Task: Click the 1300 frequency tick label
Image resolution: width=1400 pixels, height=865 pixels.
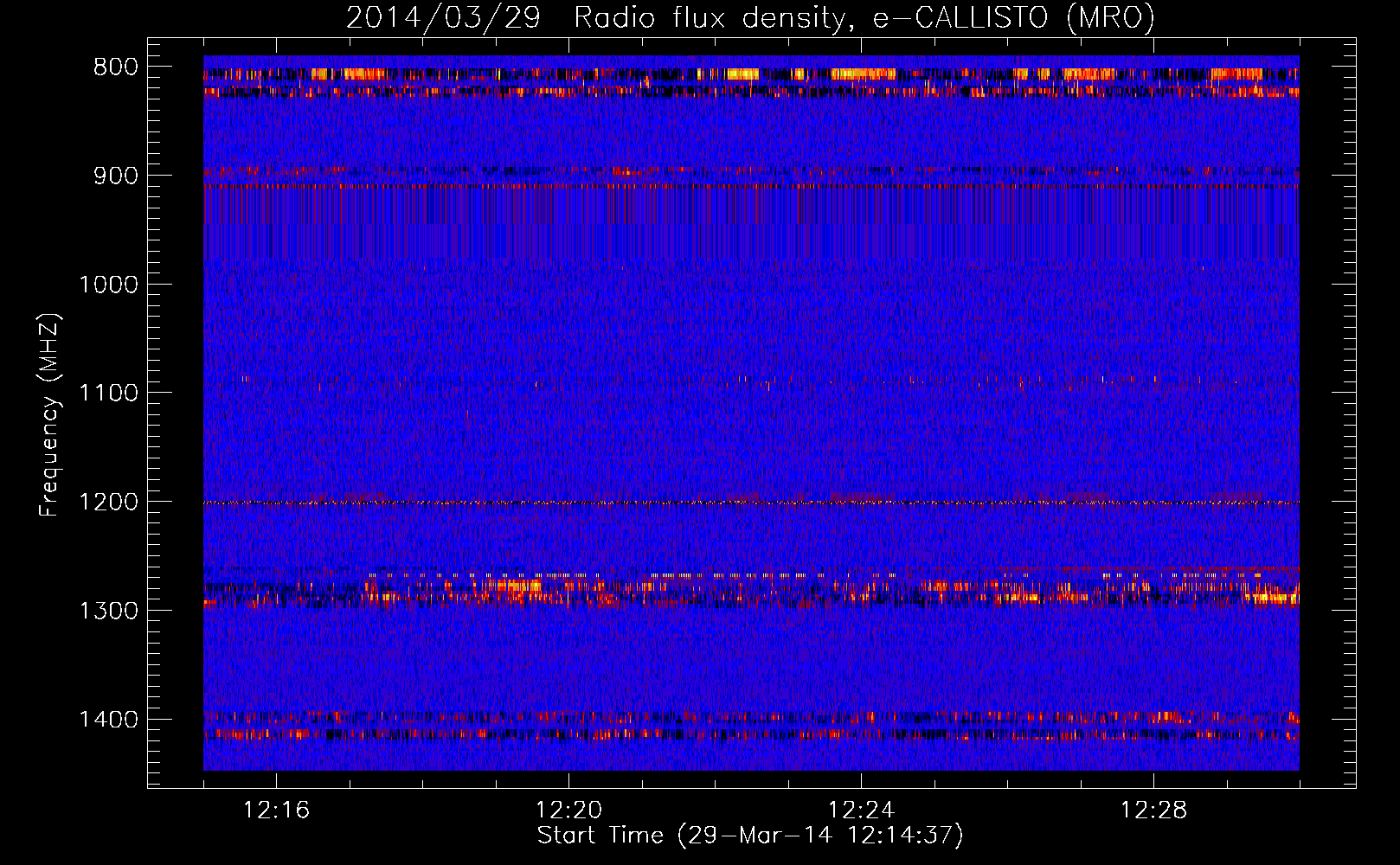Action: coord(108,611)
